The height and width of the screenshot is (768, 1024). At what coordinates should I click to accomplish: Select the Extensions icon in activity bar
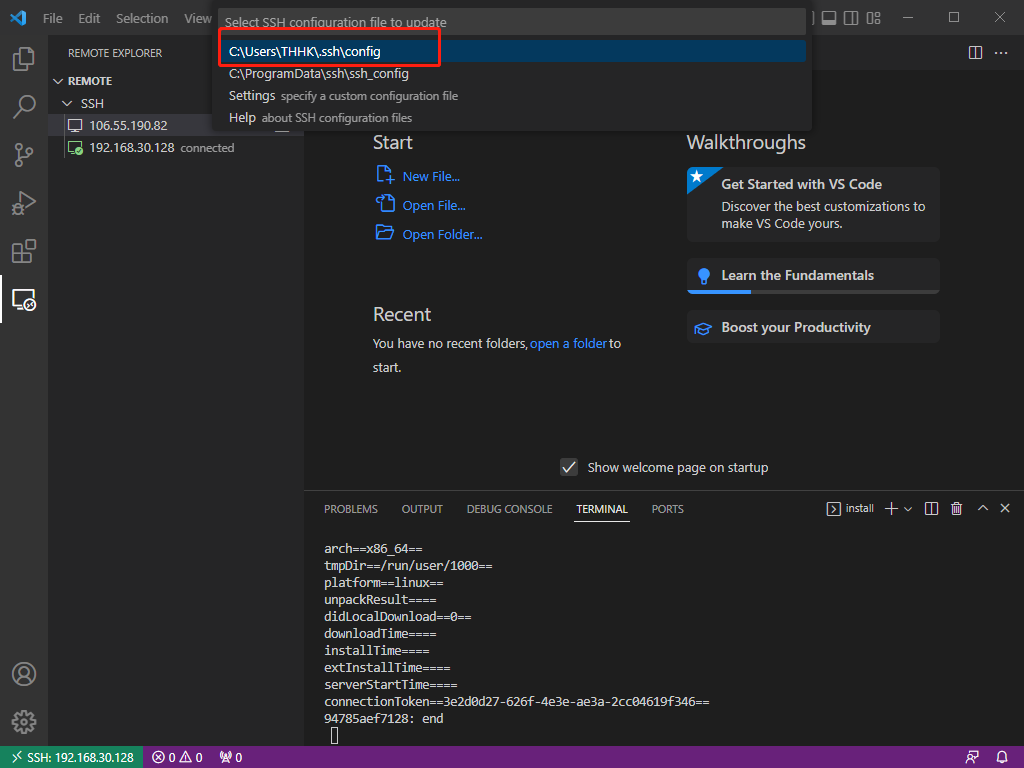(24, 251)
